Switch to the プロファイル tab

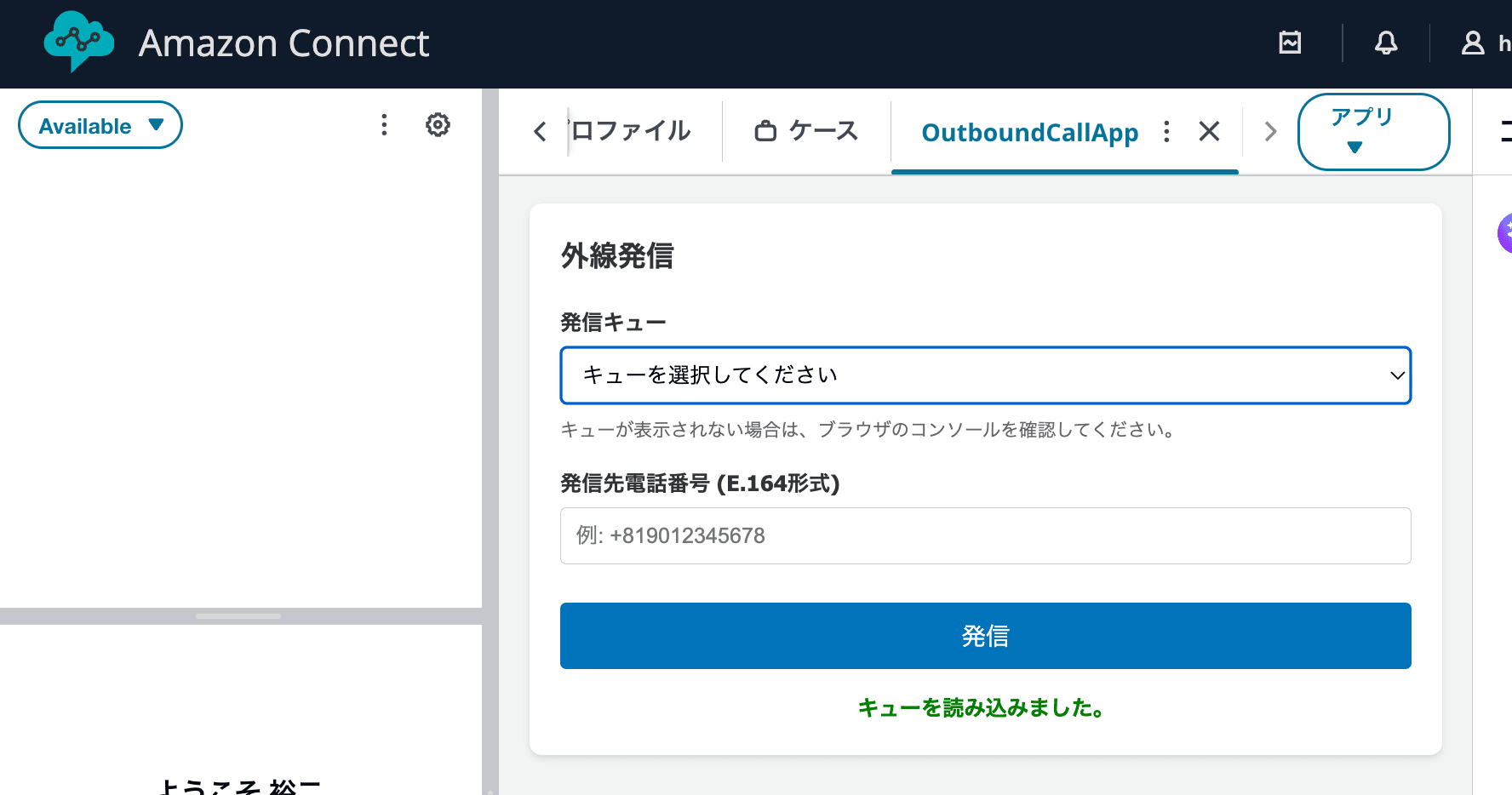[x=631, y=131]
